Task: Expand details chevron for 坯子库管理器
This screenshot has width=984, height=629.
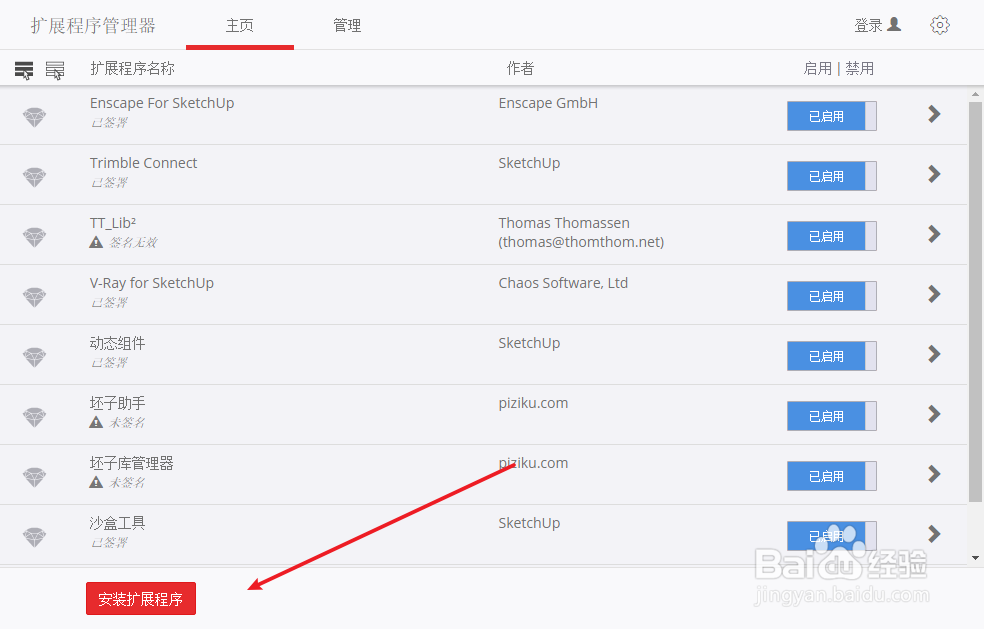Action: pos(934,474)
